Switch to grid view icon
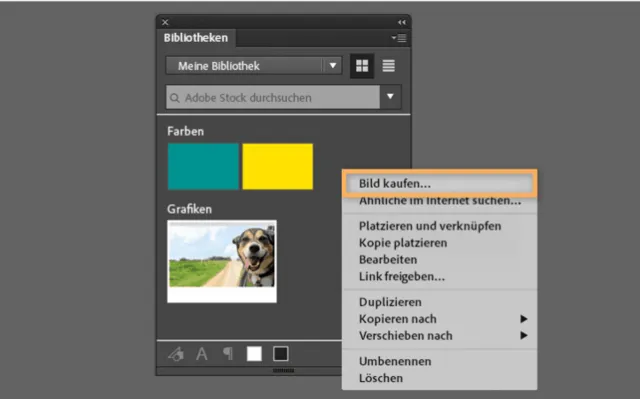The width and height of the screenshot is (640, 399). 362,66
